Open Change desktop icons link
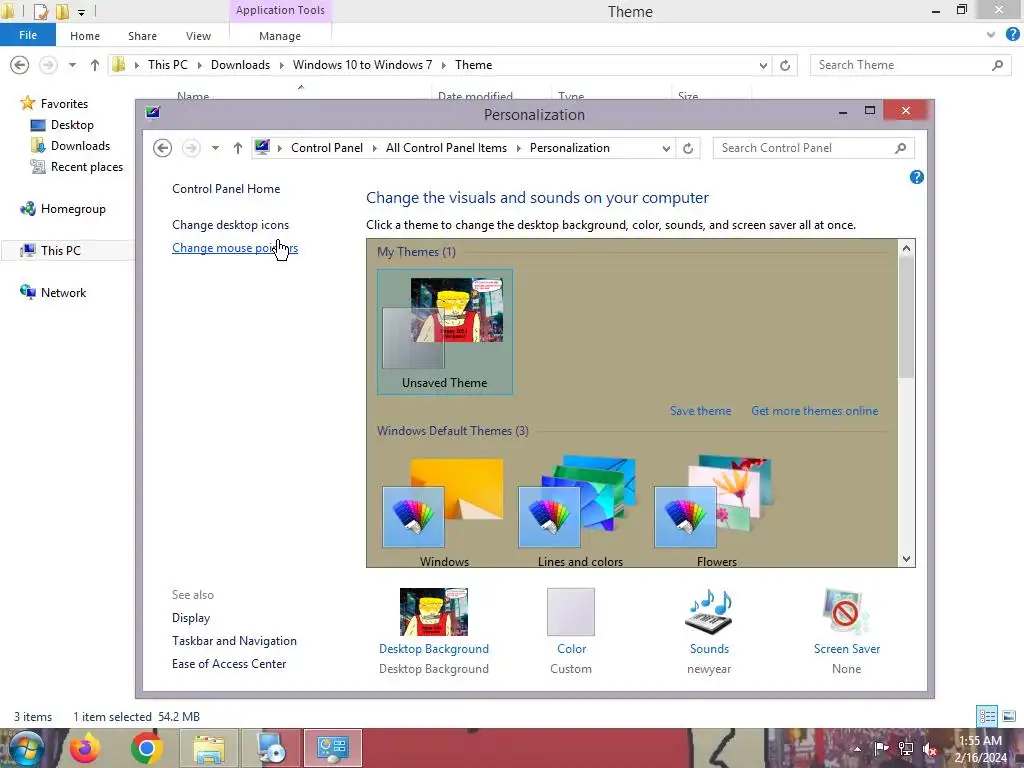Image resolution: width=1024 pixels, height=768 pixels. 231,225
